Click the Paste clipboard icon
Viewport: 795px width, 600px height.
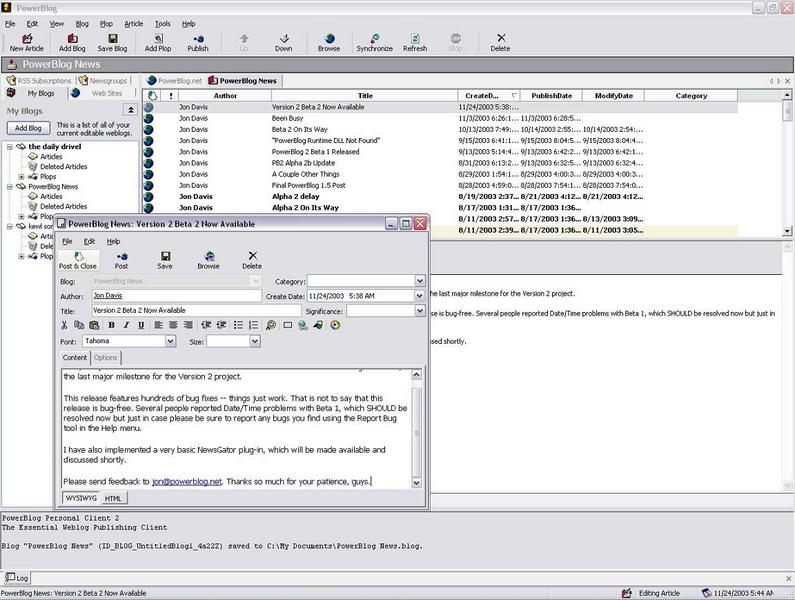click(x=94, y=325)
